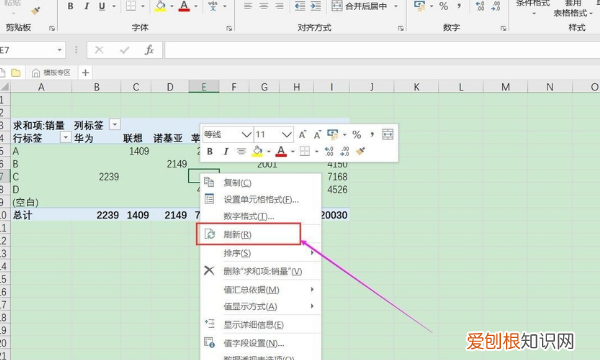Cancel the formula bar entry X

[99, 50]
